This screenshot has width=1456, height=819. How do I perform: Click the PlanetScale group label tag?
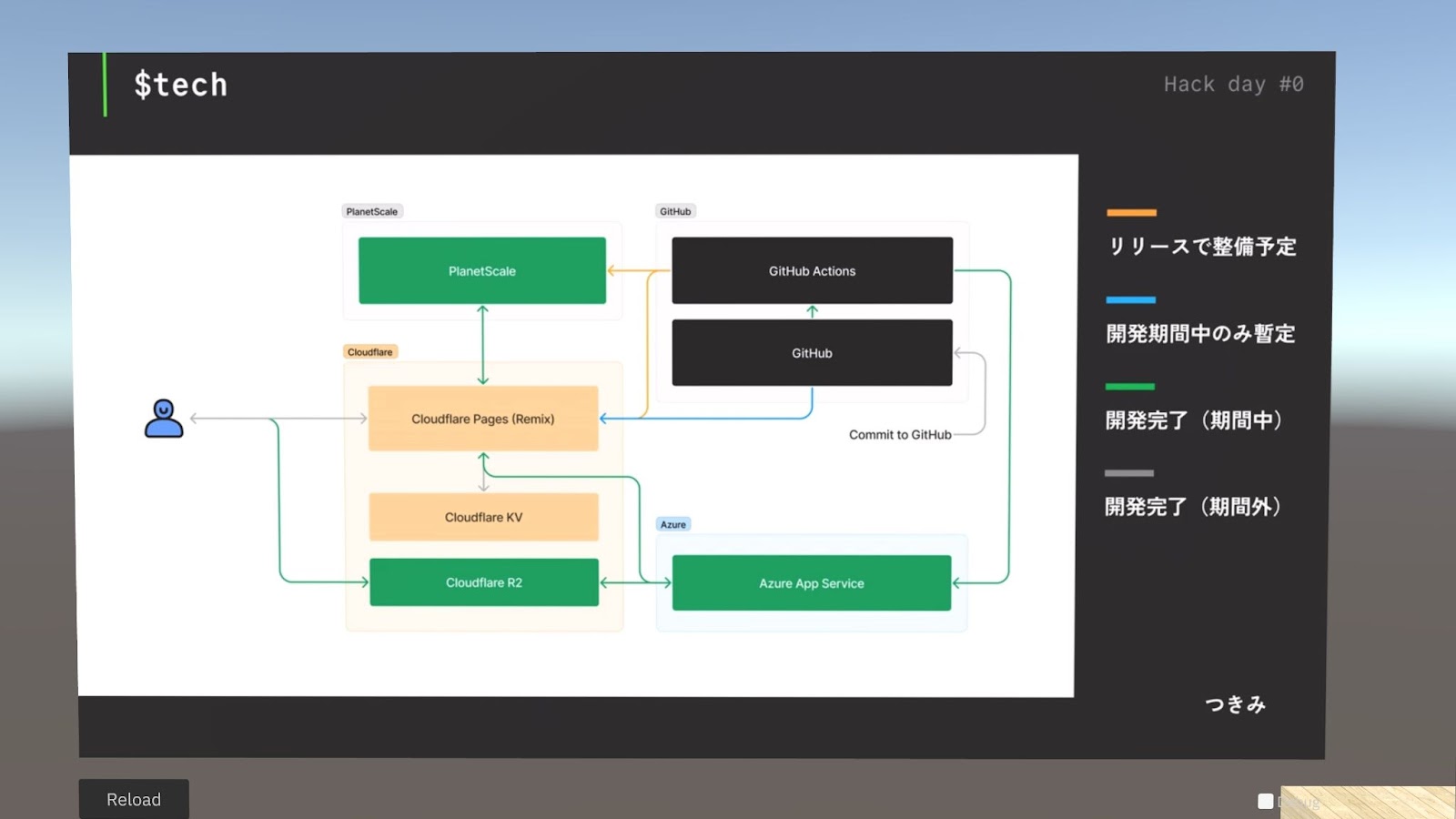[x=372, y=211]
